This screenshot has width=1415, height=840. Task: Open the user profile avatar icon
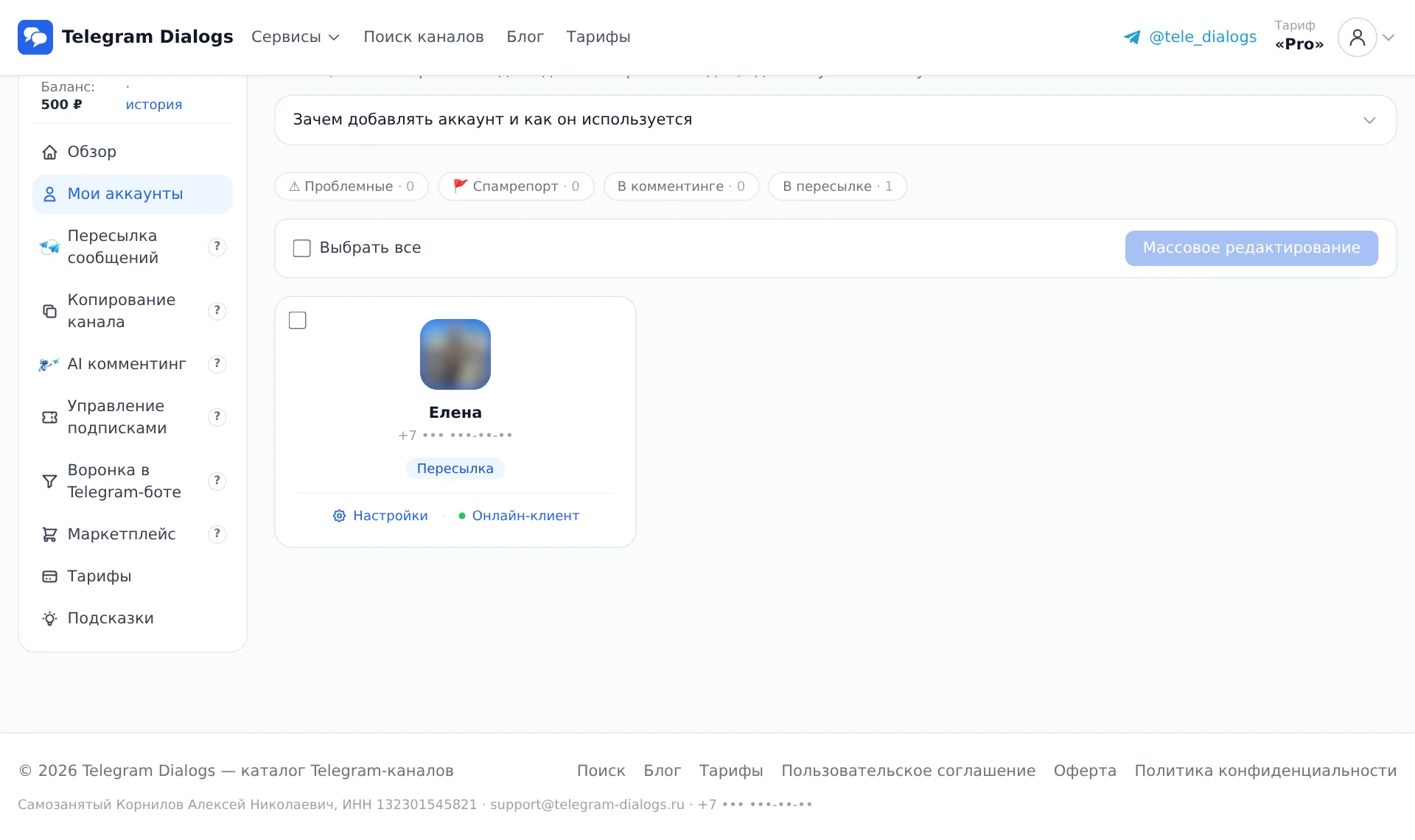click(x=1357, y=38)
